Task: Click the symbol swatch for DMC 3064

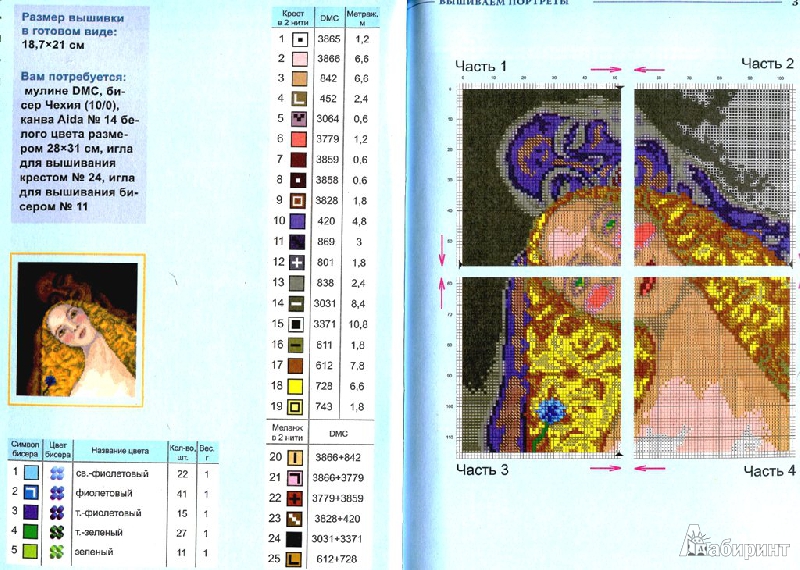Action: pyautogui.click(x=298, y=119)
